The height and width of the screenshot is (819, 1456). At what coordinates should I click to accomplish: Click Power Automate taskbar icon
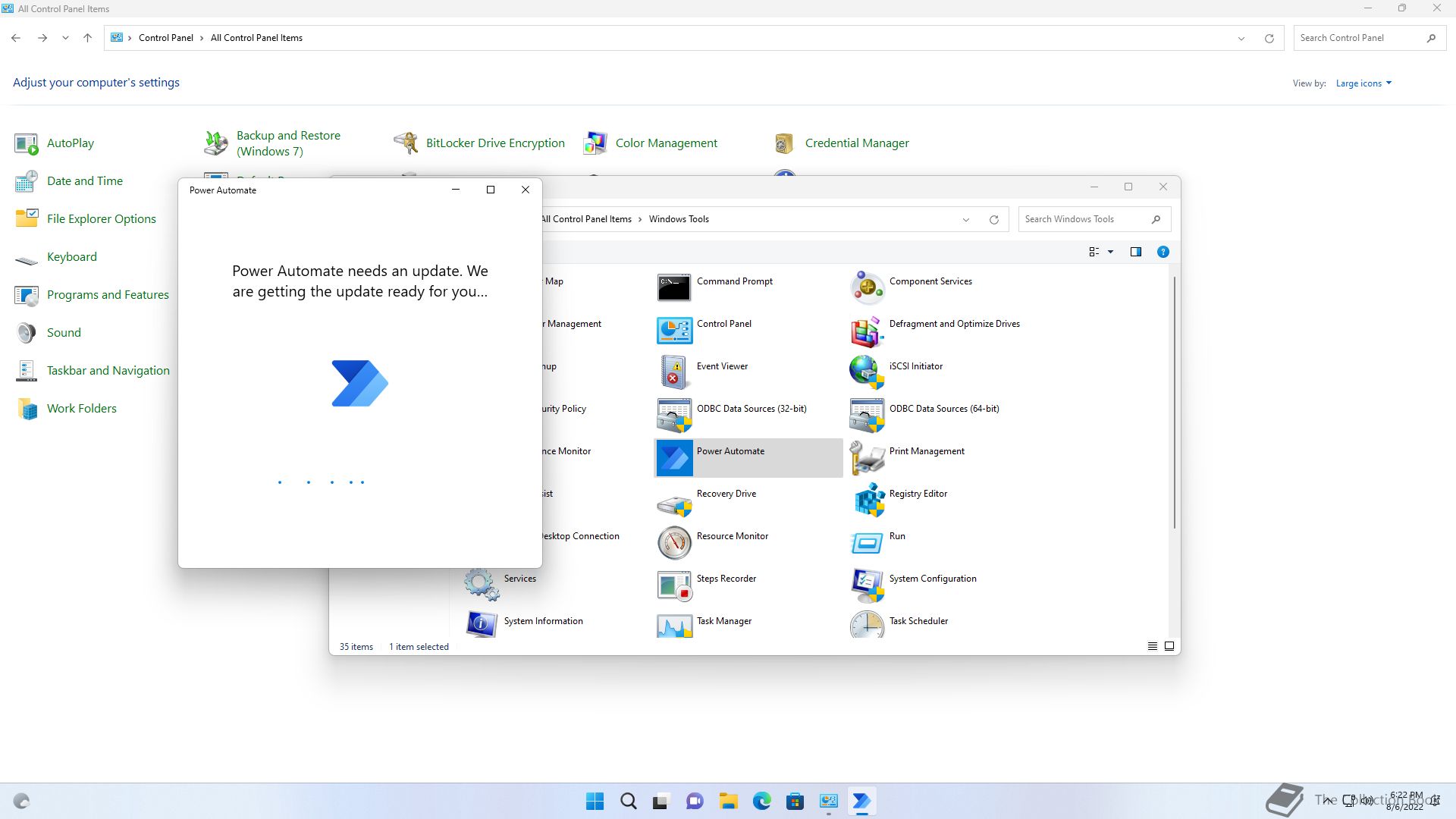point(862,801)
